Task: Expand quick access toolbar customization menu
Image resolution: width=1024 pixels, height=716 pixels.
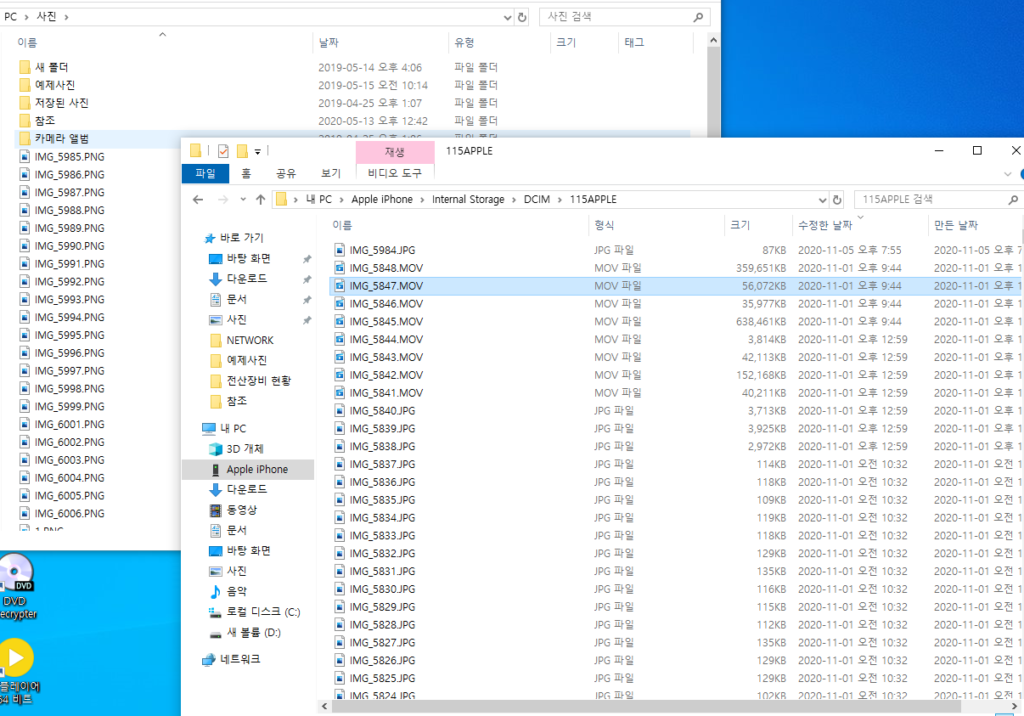Action: point(258,151)
